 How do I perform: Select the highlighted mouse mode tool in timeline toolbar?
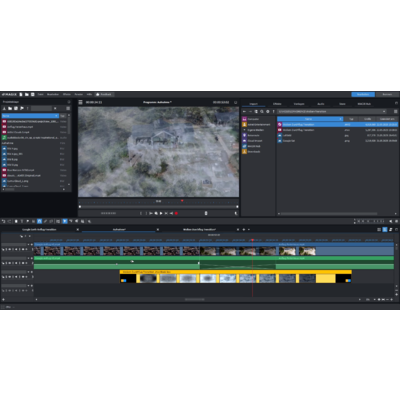click(x=65, y=221)
